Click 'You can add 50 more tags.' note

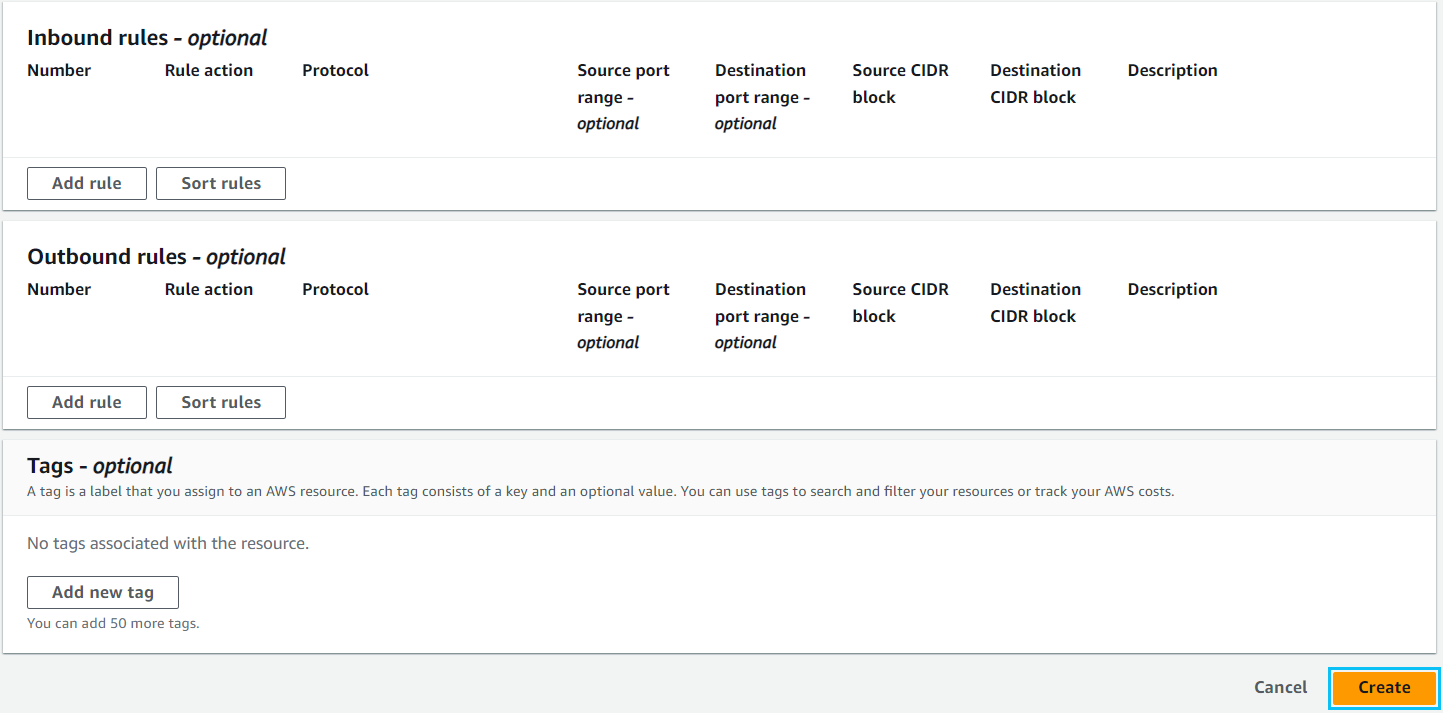[113, 623]
